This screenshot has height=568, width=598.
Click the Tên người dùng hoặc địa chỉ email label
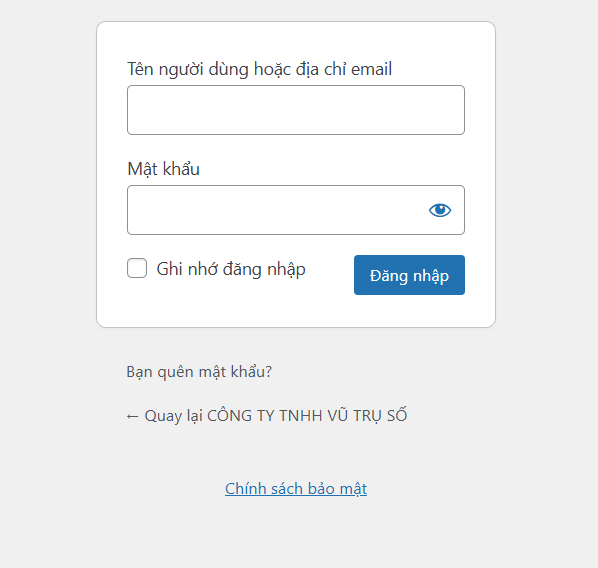pyautogui.click(x=259, y=69)
